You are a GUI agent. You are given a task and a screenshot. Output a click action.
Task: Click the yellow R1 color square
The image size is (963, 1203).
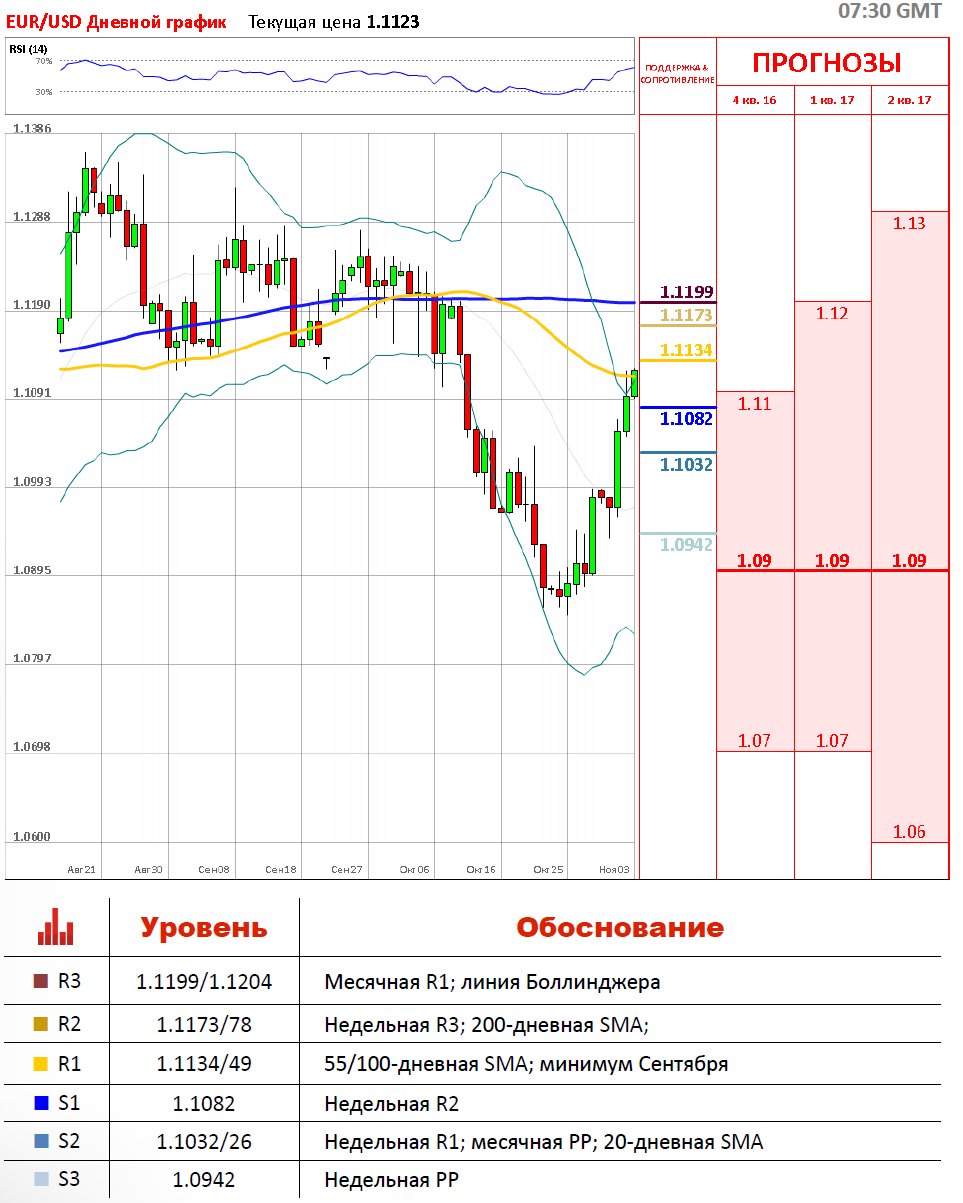[41, 1064]
